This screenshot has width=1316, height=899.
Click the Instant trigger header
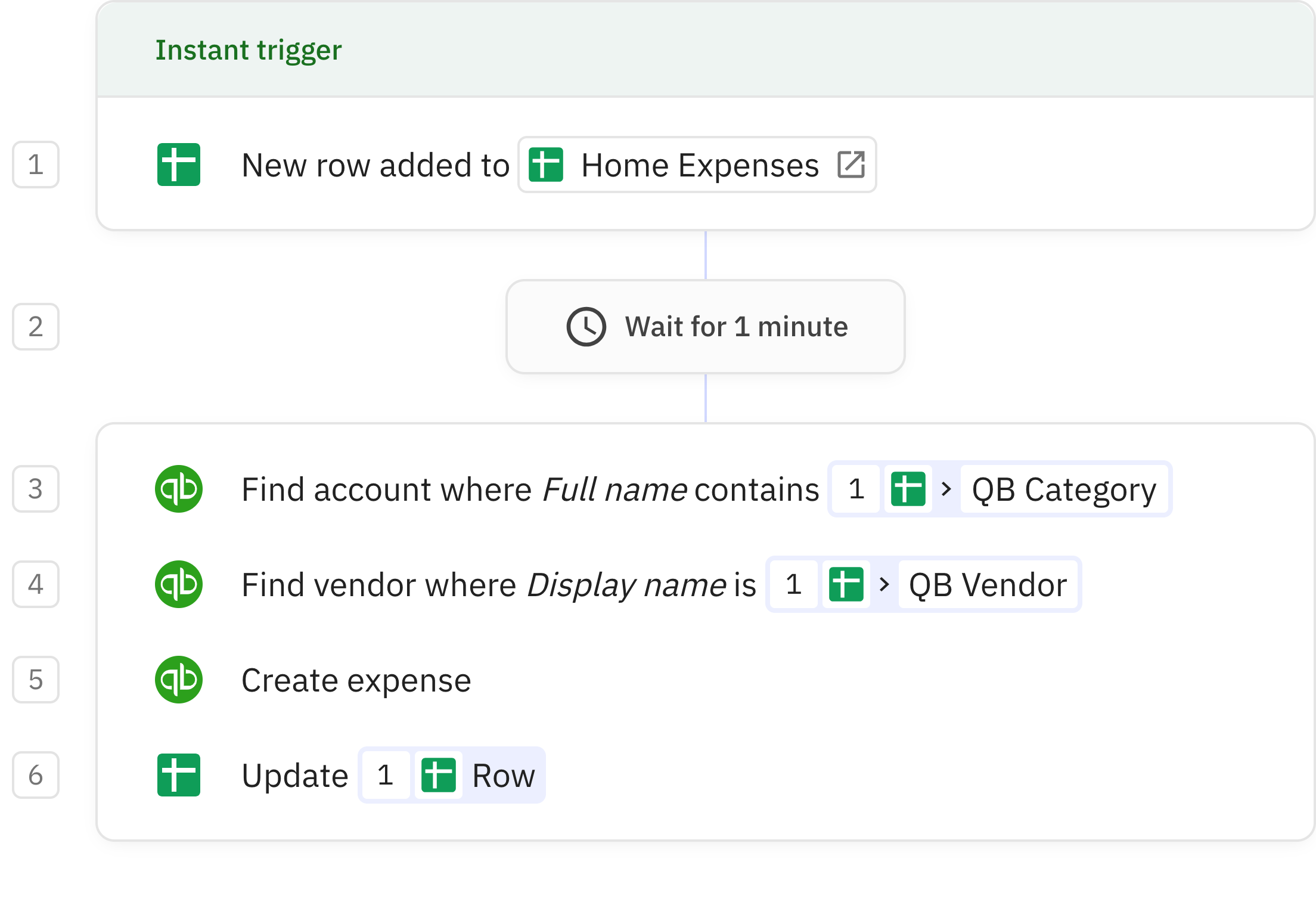click(x=248, y=49)
